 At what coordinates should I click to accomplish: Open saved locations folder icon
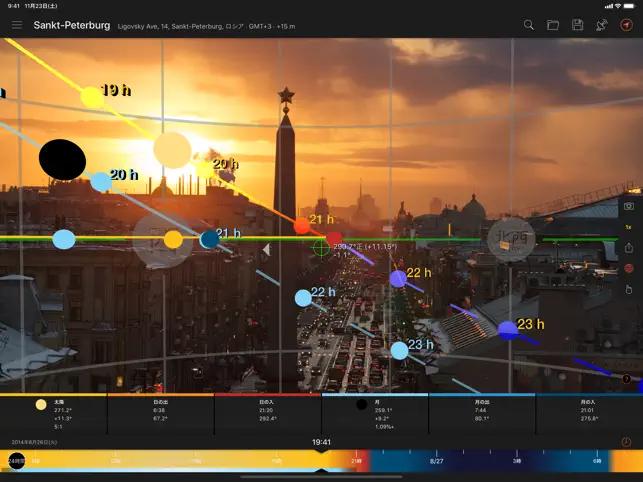tap(553, 25)
